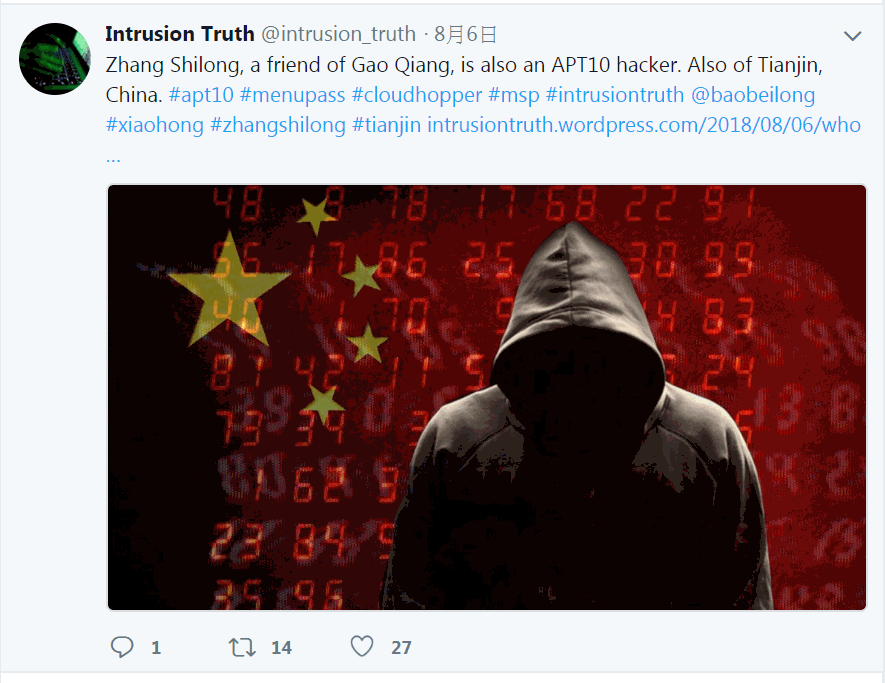Image resolution: width=885 pixels, height=683 pixels.
Task: Open the #msp hashtag
Action: coord(514,95)
